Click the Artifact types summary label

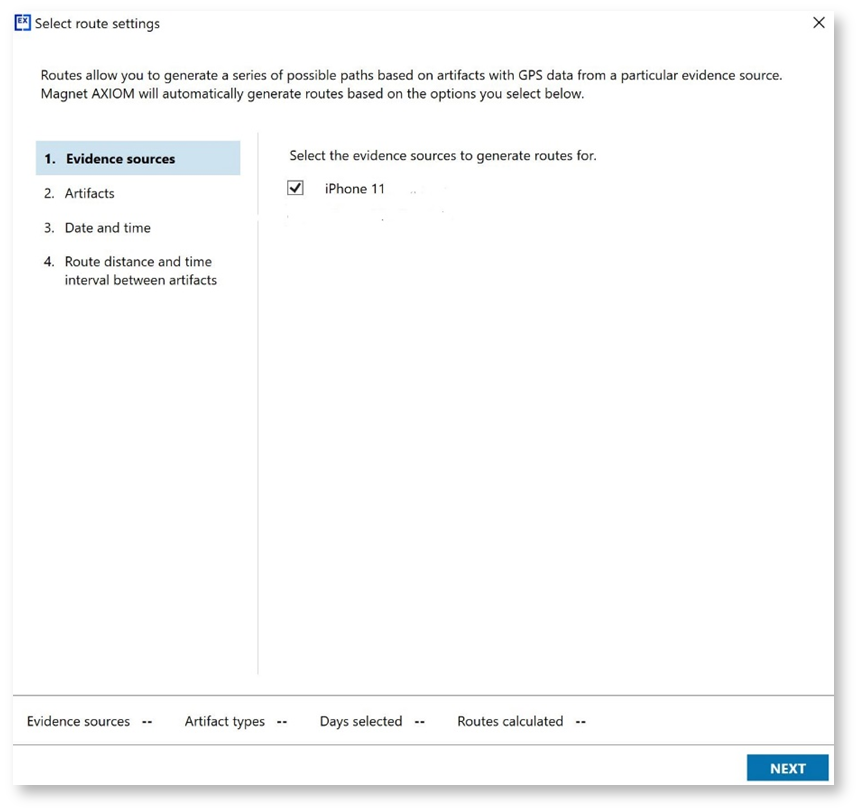coord(225,721)
